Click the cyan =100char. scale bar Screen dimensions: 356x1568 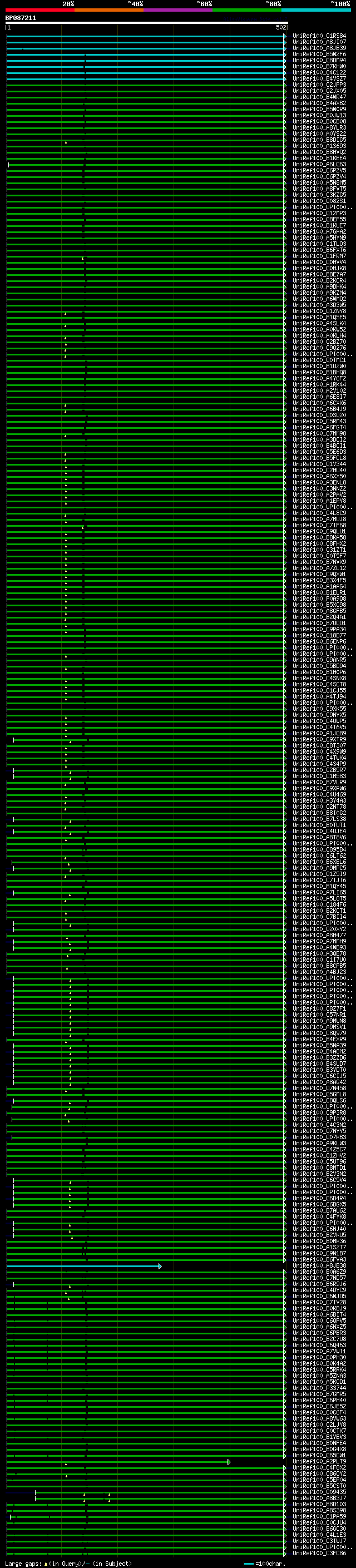click(x=249, y=1564)
